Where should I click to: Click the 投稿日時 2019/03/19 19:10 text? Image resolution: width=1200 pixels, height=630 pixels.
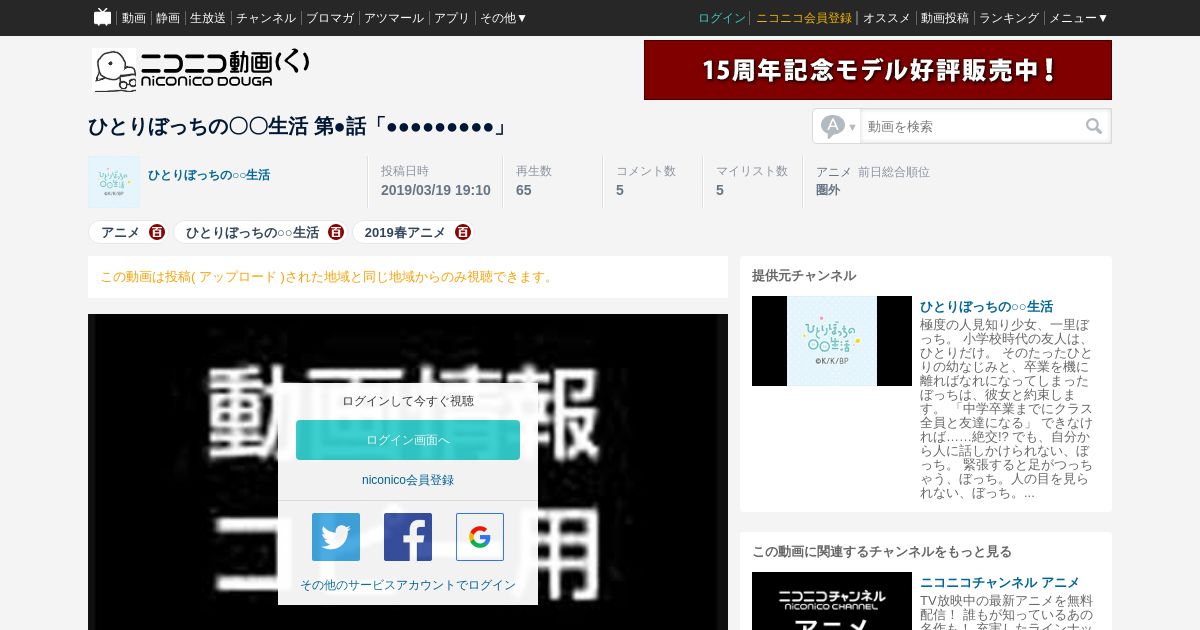[436, 181]
